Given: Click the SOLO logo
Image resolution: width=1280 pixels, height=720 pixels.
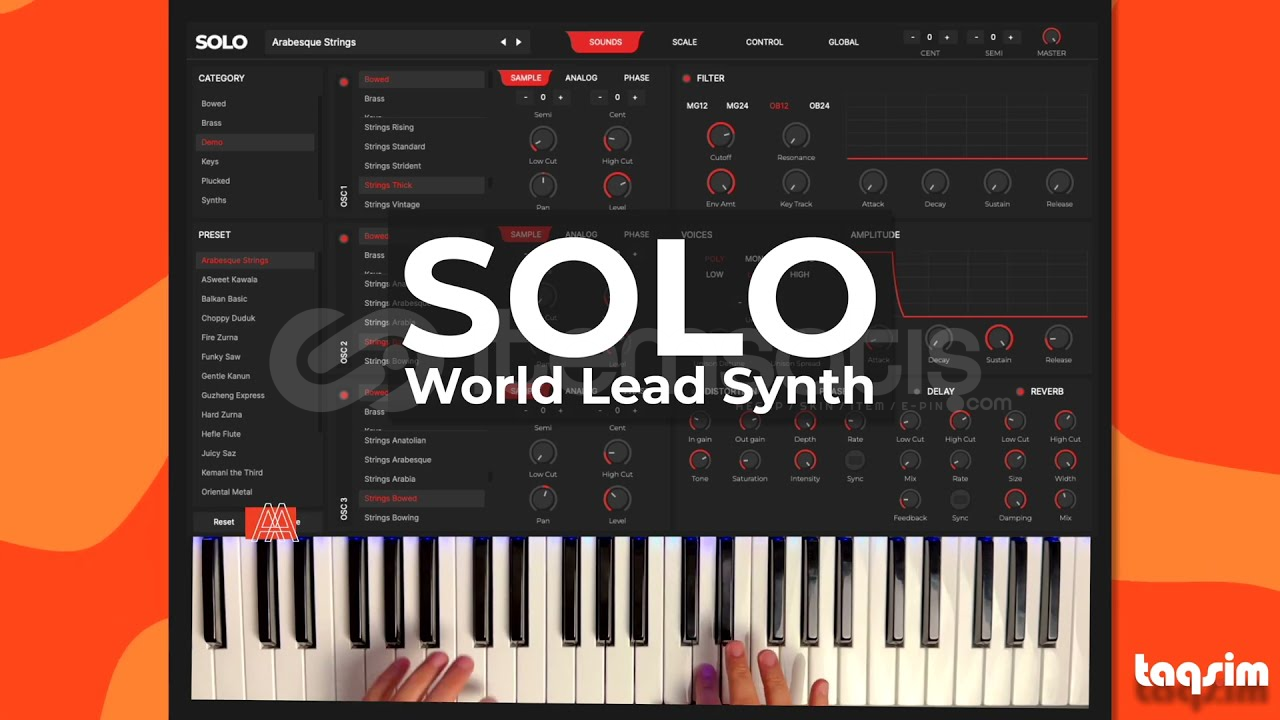Looking at the screenshot, I should point(221,42).
